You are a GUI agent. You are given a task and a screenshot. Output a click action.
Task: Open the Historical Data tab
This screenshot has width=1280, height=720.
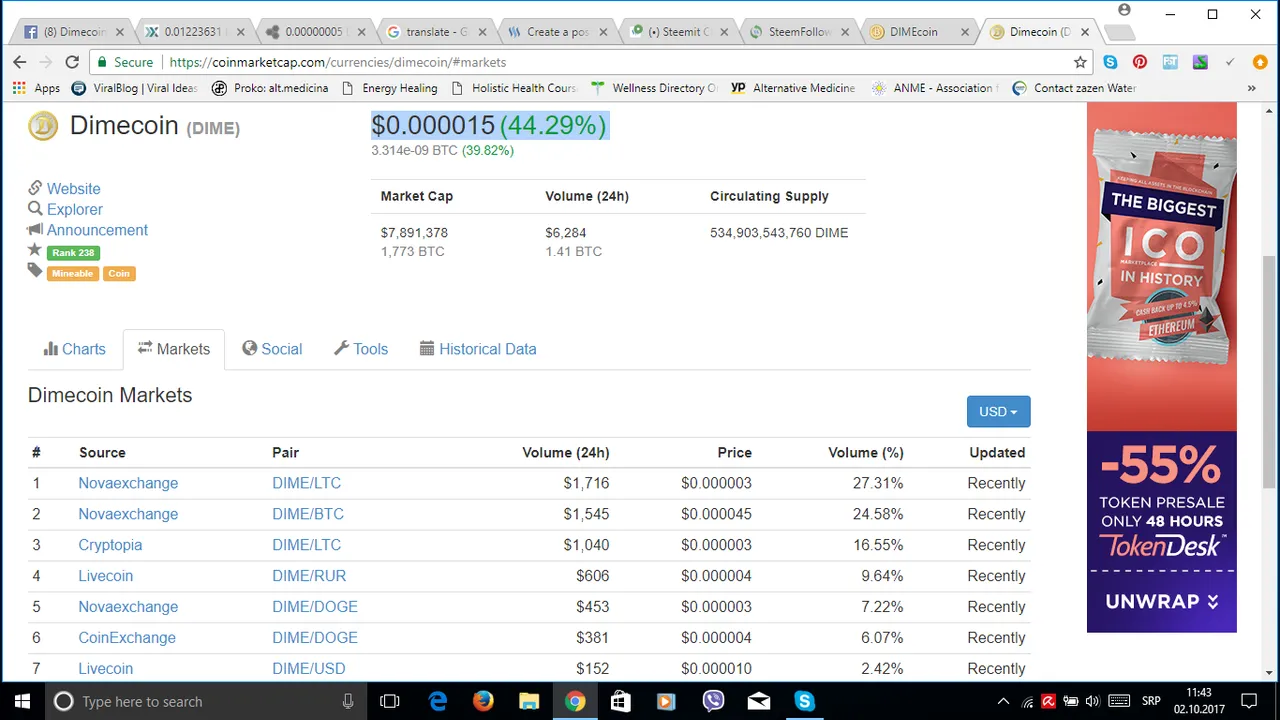(478, 349)
